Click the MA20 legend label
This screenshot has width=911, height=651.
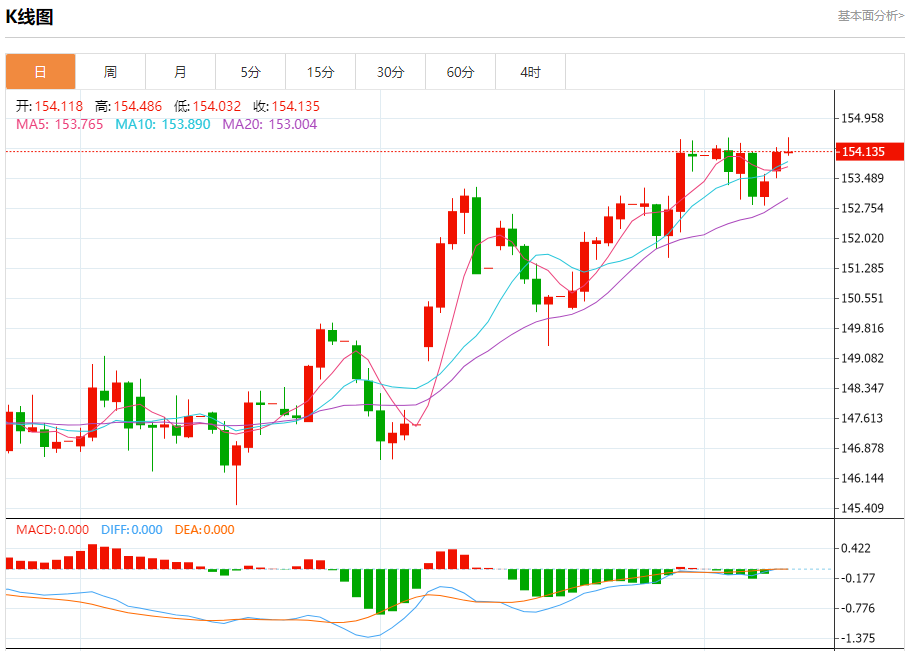[269, 124]
